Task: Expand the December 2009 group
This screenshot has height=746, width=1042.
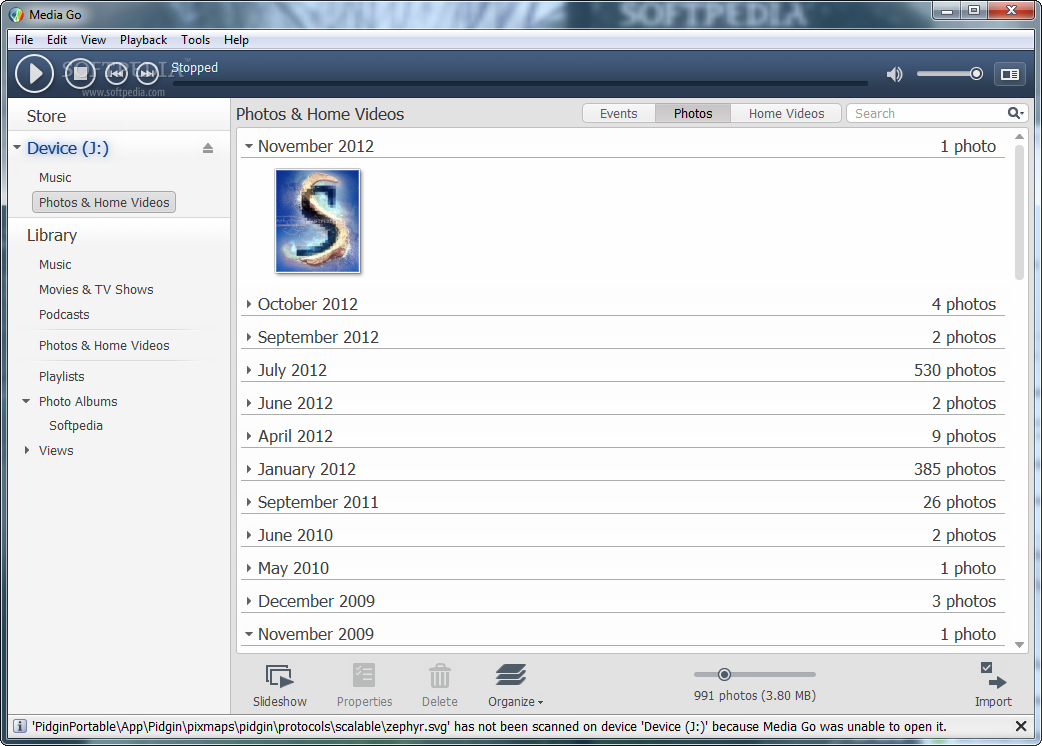Action: pos(249,601)
